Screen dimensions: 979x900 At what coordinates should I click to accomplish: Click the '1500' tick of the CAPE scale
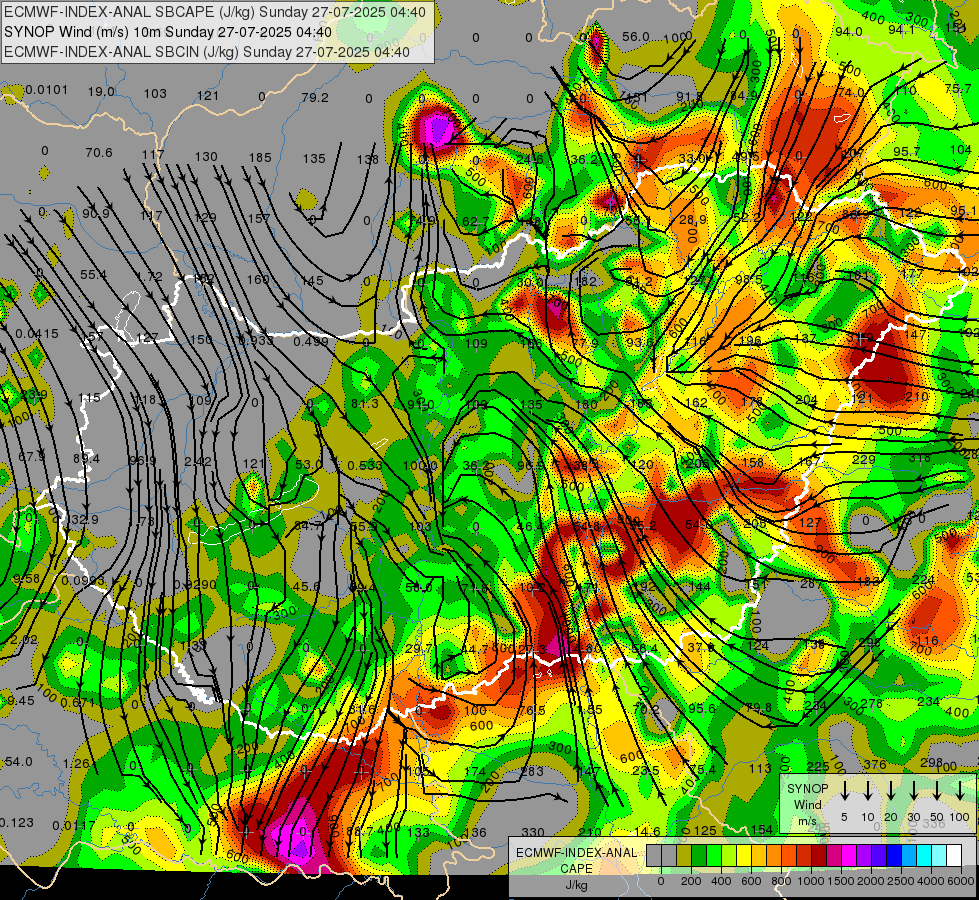pyautogui.click(x=841, y=881)
